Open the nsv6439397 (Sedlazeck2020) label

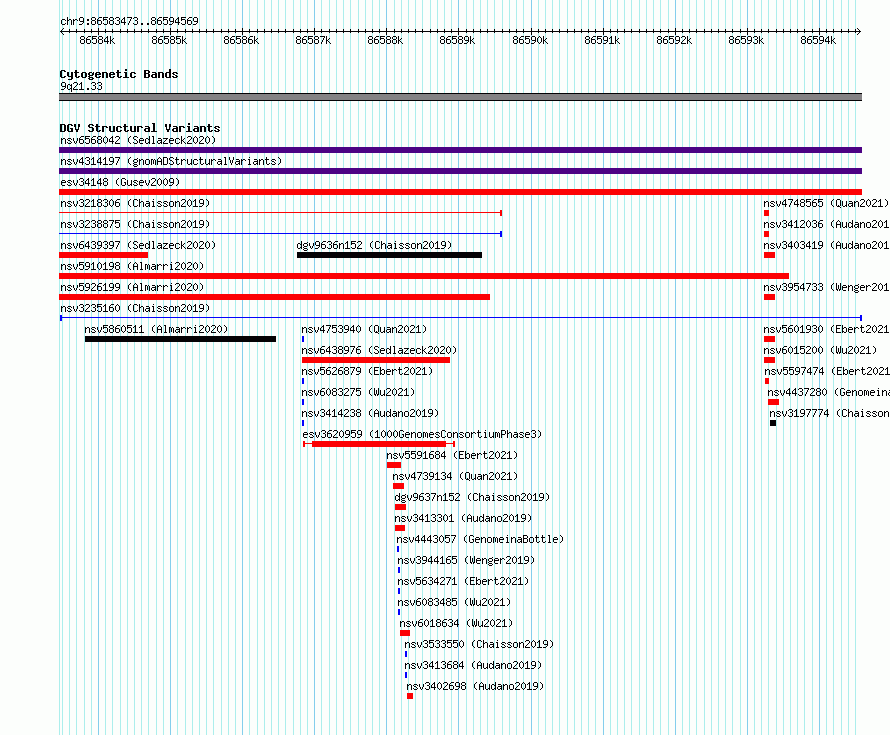click(x=138, y=245)
